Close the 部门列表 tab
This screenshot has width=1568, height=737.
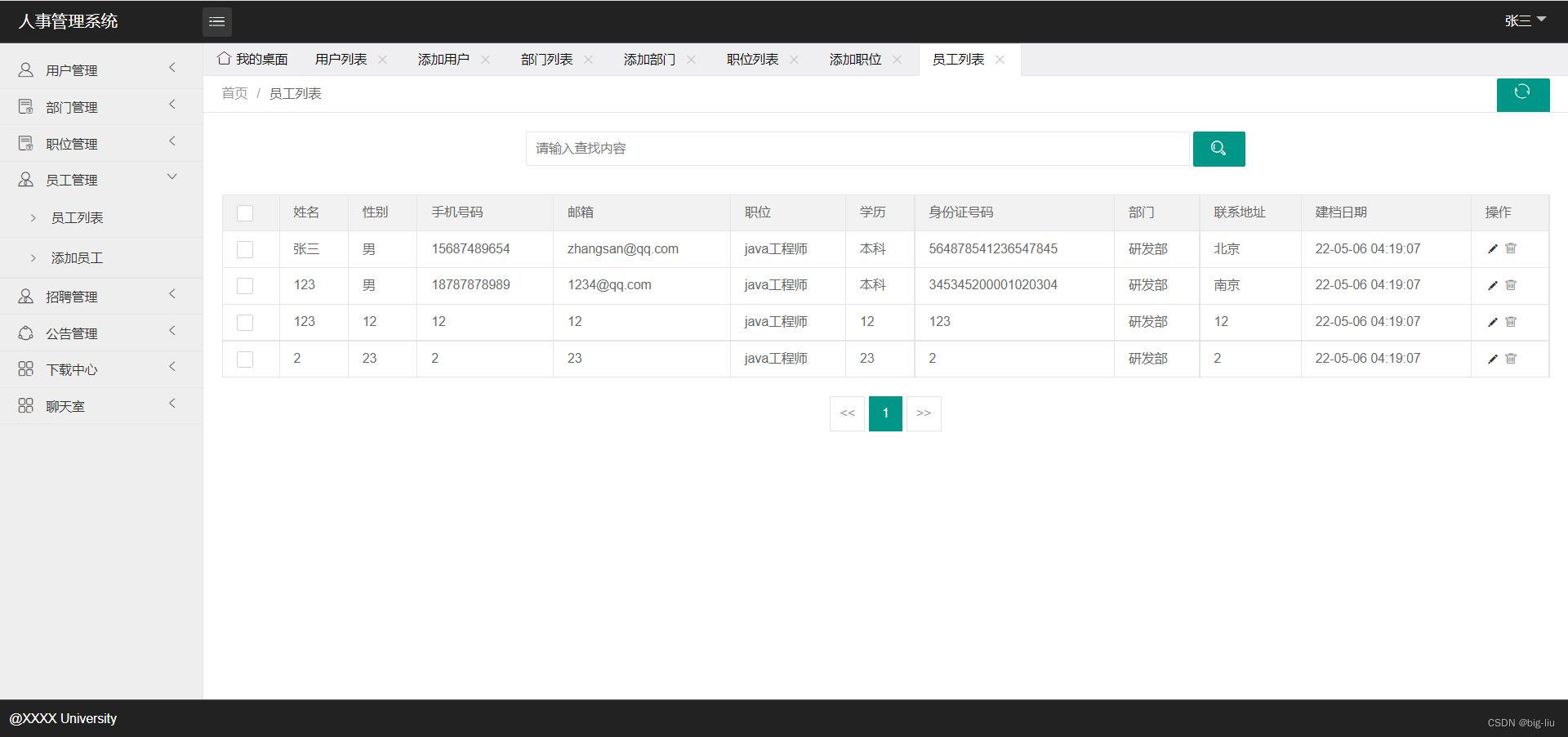(588, 60)
